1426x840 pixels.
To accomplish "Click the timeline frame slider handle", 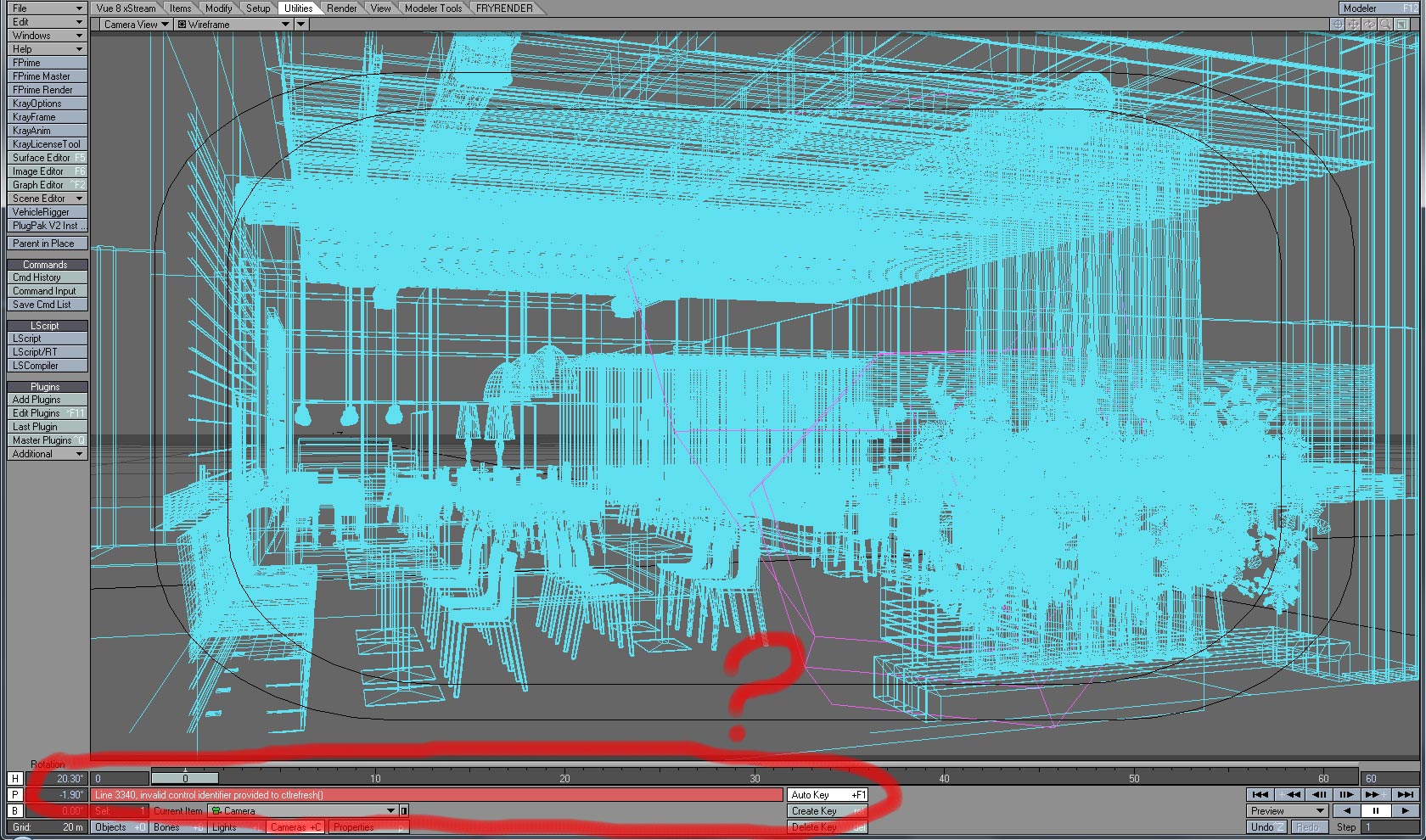I will tap(185, 778).
